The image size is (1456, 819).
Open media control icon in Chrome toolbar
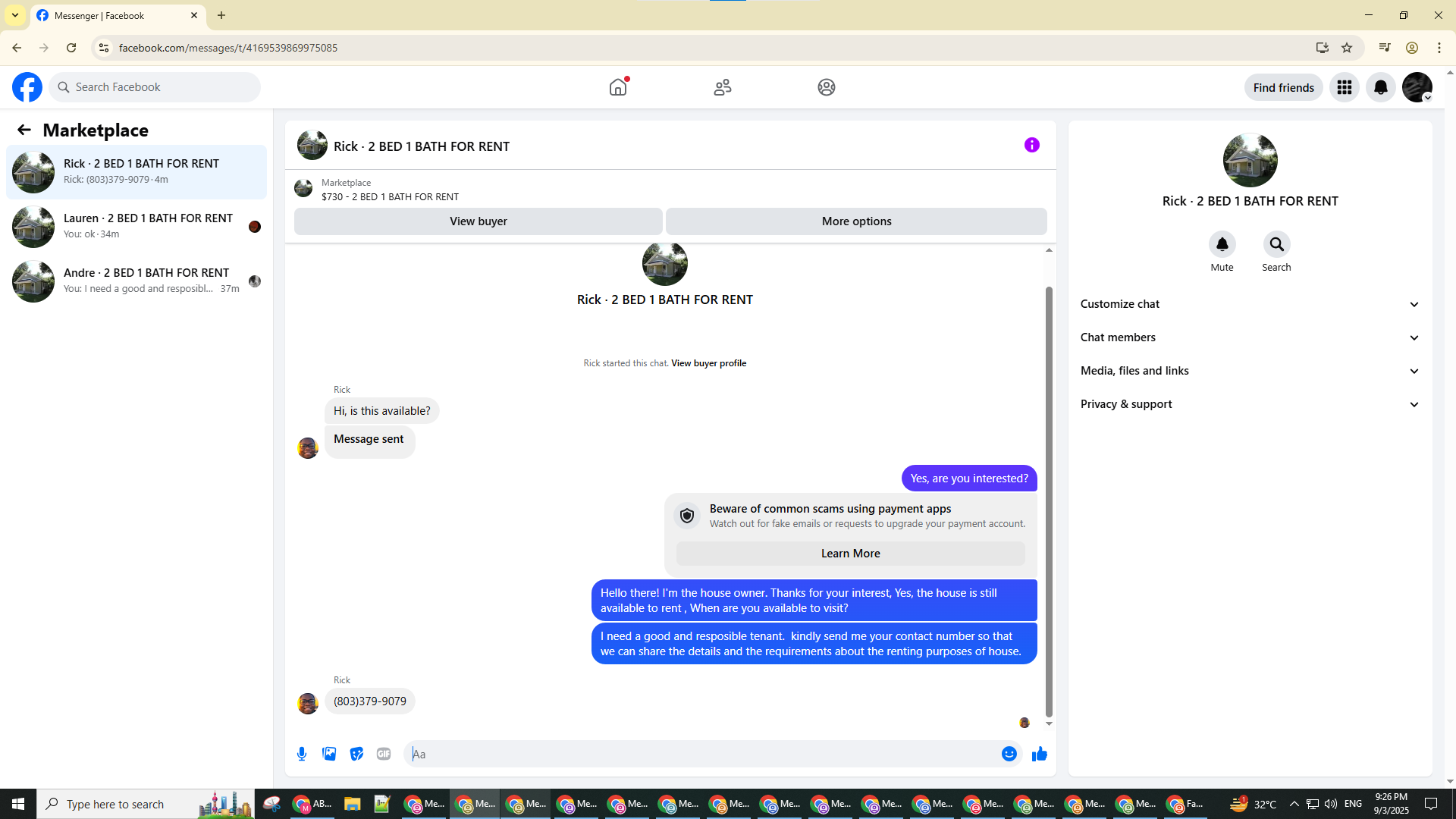[x=1385, y=48]
